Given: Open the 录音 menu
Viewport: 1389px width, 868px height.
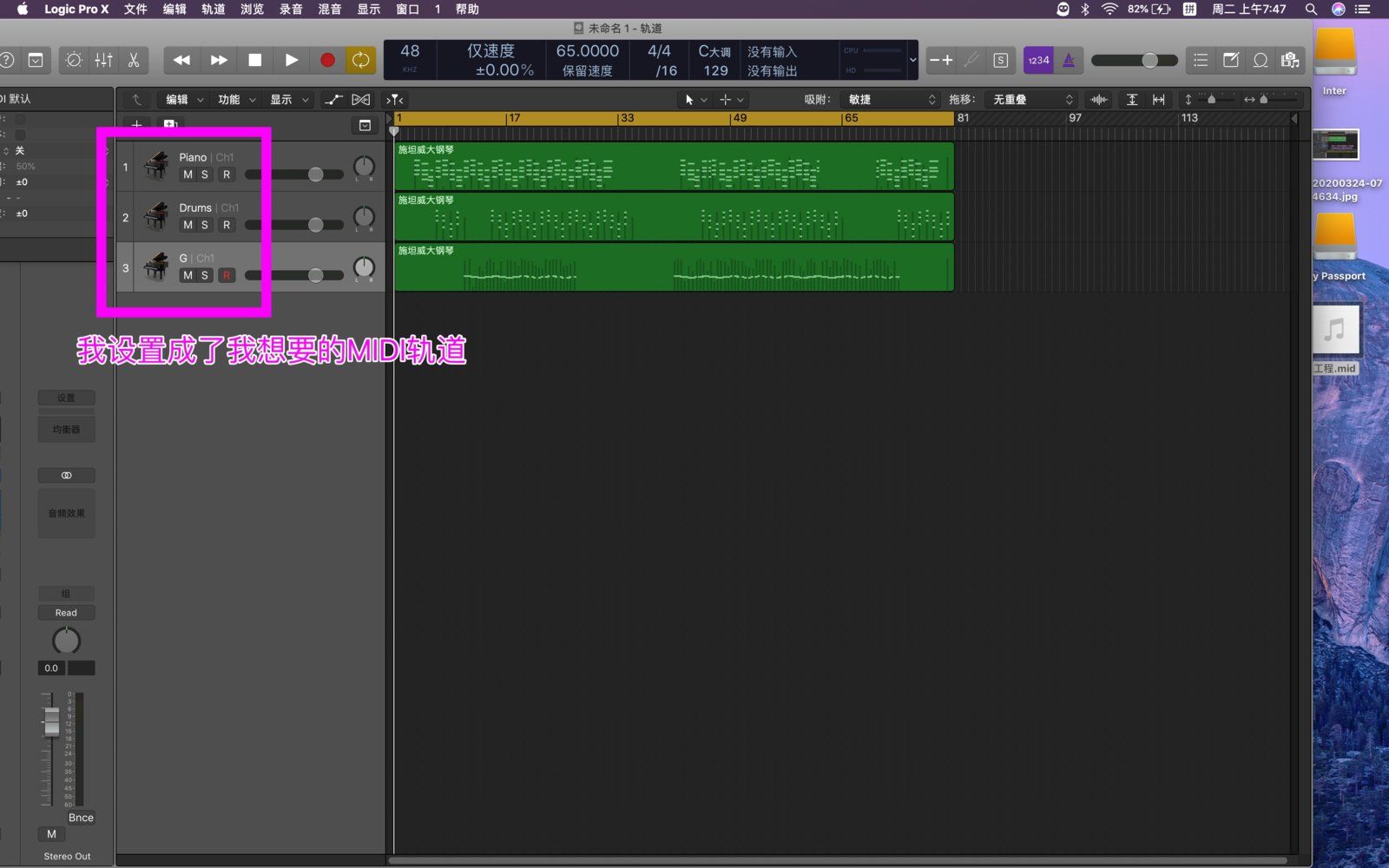Looking at the screenshot, I should click(x=291, y=9).
